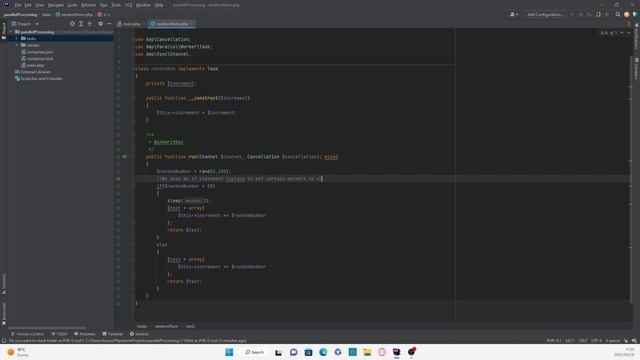640x360 pixels.
Task: Click parallelProcessing in navigation bar
Action: tap(20, 14)
